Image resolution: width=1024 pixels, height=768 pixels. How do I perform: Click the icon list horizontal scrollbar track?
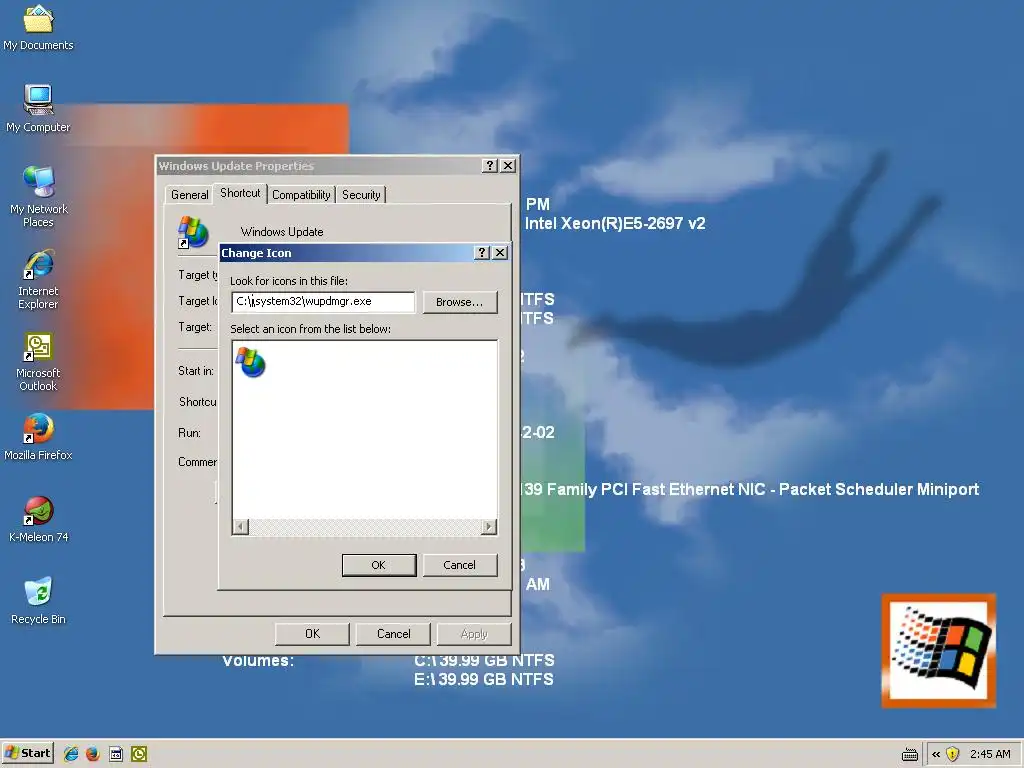(x=364, y=526)
